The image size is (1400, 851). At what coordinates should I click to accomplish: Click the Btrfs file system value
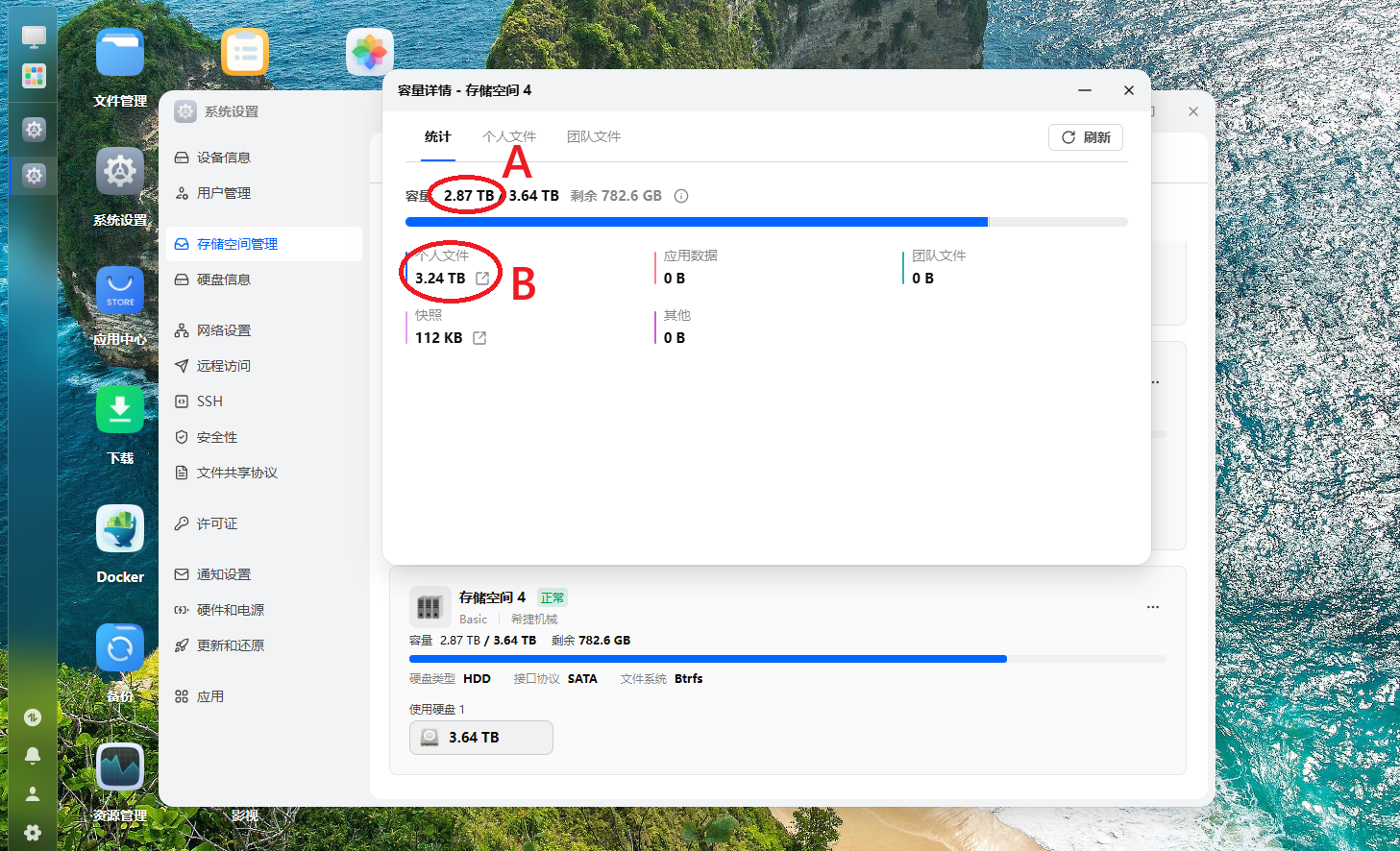tap(688, 679)
